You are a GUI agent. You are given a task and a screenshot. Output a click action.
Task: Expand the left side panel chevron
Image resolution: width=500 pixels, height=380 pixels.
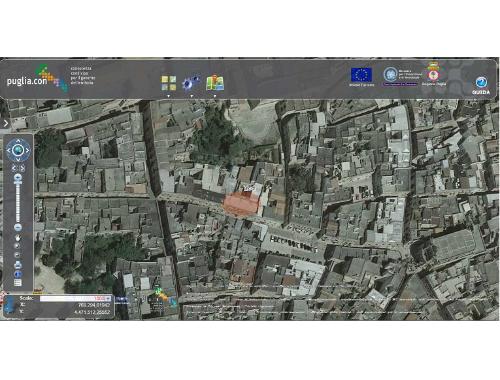click(6, 123)
